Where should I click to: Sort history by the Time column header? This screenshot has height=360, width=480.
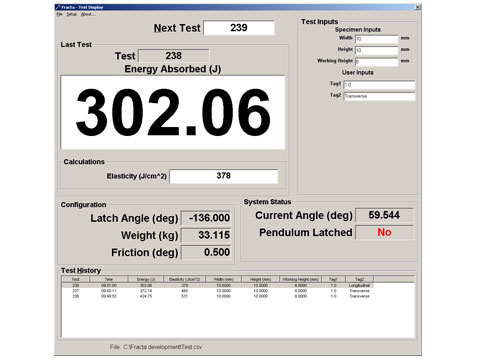(109, 279)
